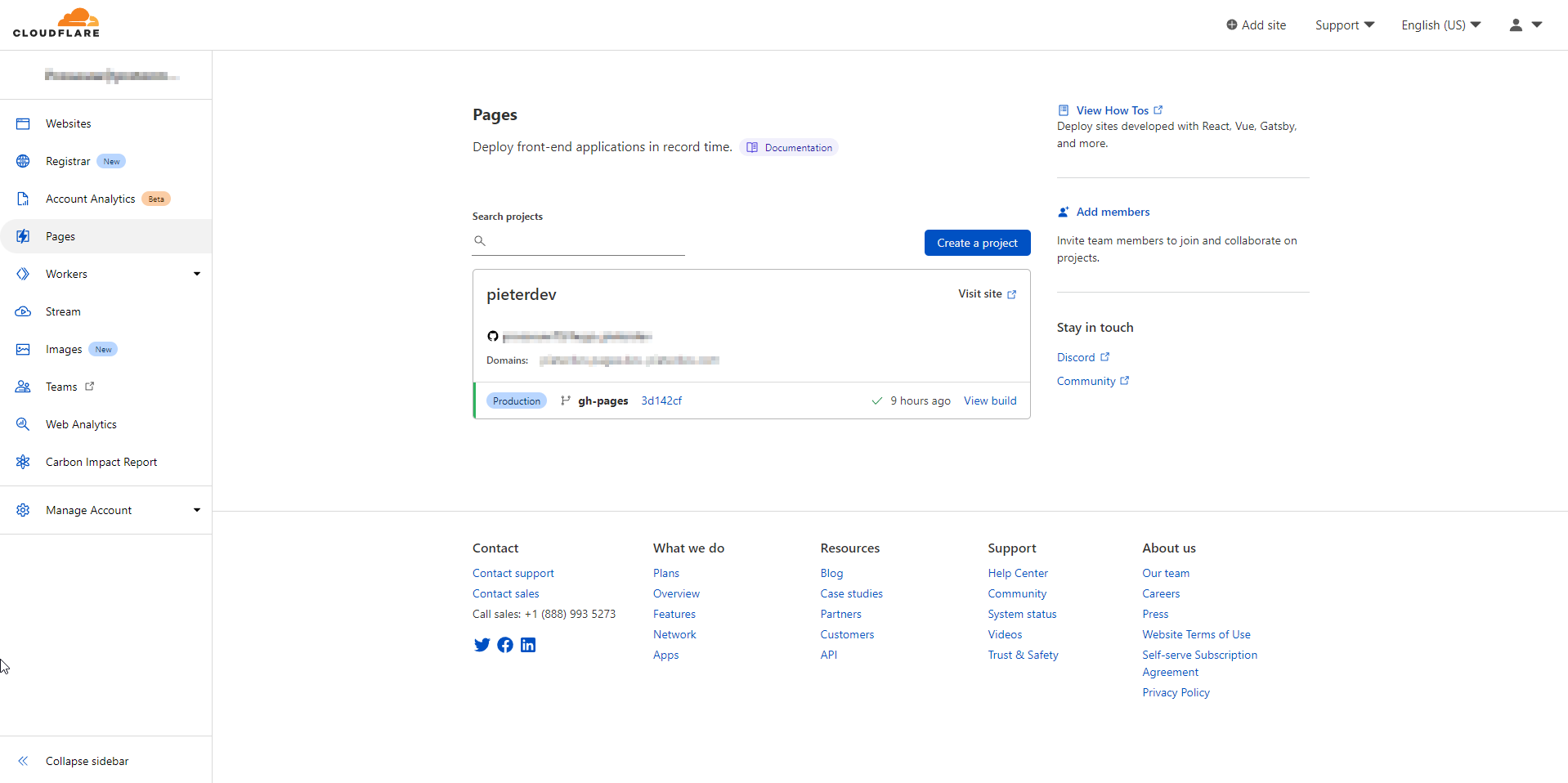Viewport: 1568px width, 783px height.
Task: Open Registrar from the sidebar
Action: coord(68,161)
